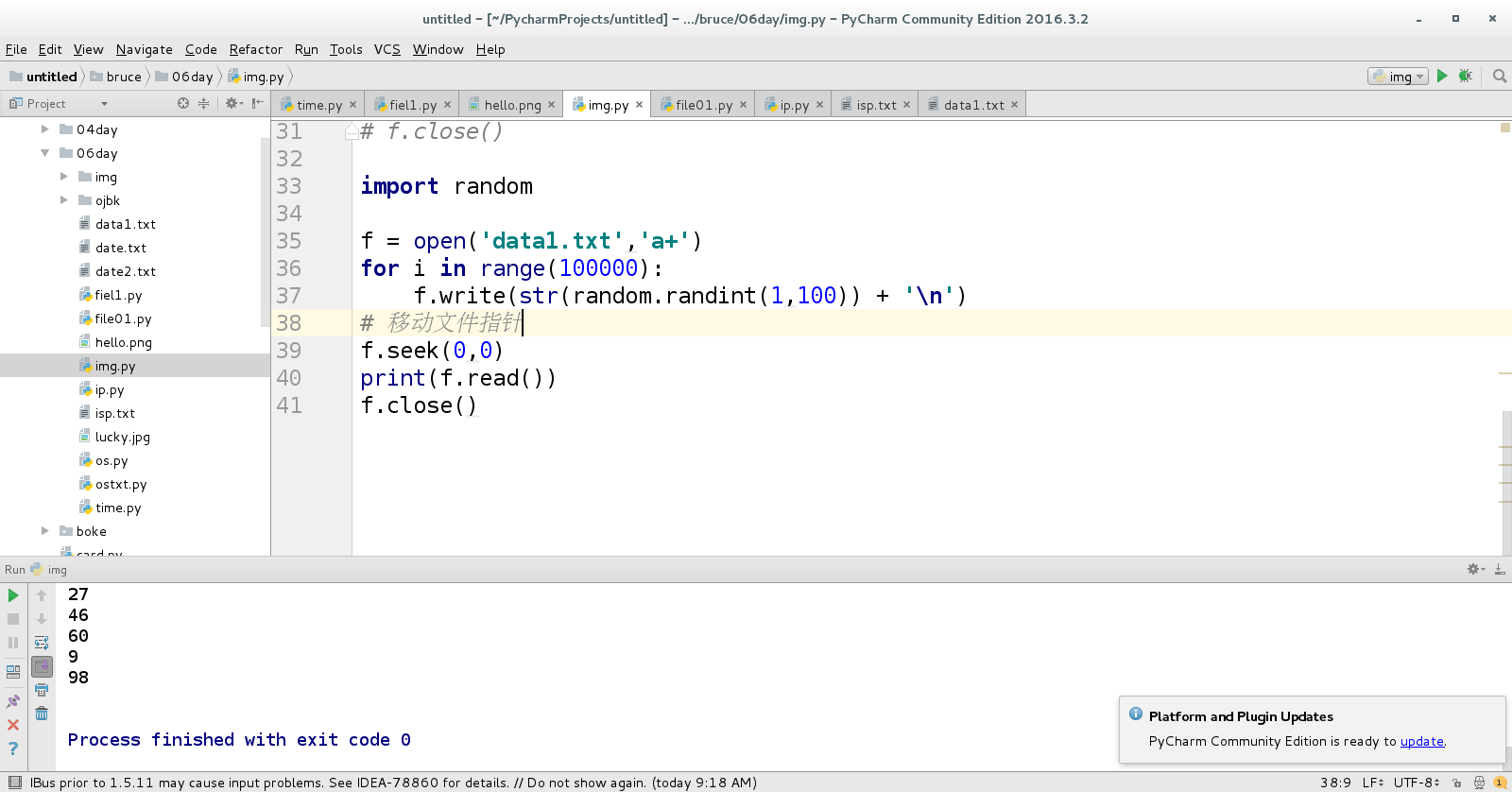Click the stop process button in Run panel
Viewport: 1512px width, 792px height.
[13, 619]
